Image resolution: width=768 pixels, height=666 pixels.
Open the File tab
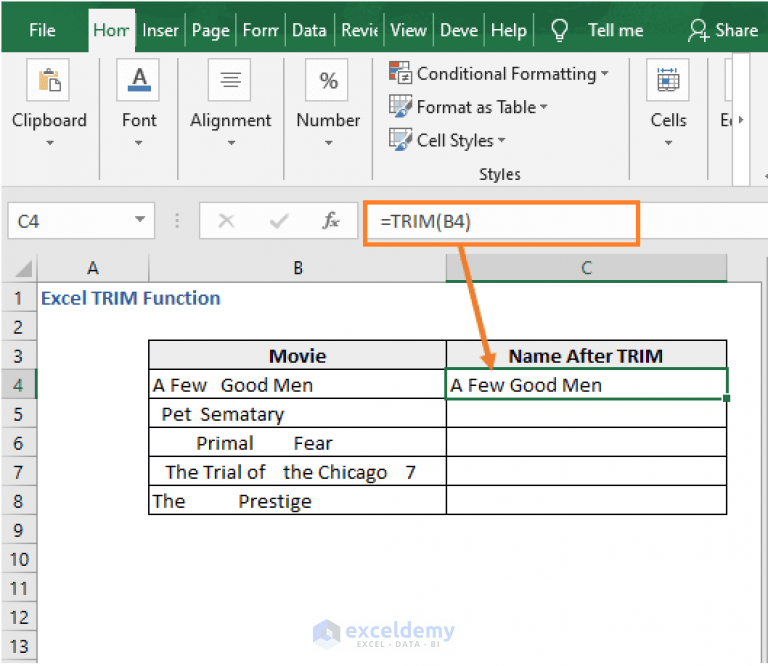(42, 30)
